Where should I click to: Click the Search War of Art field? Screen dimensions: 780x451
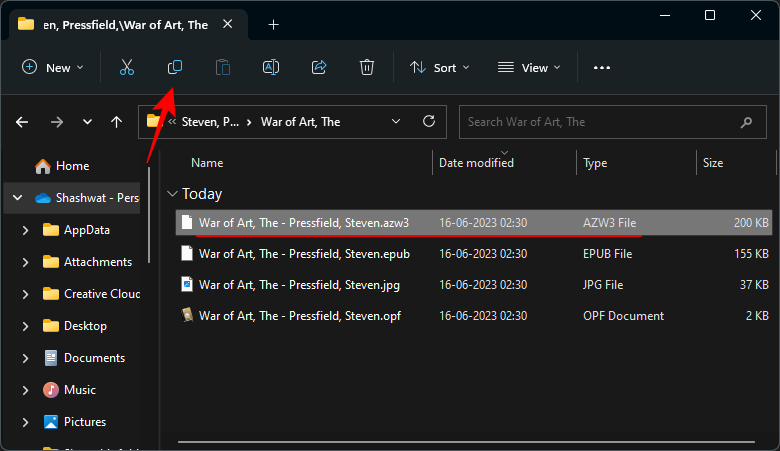click(600, 122)
